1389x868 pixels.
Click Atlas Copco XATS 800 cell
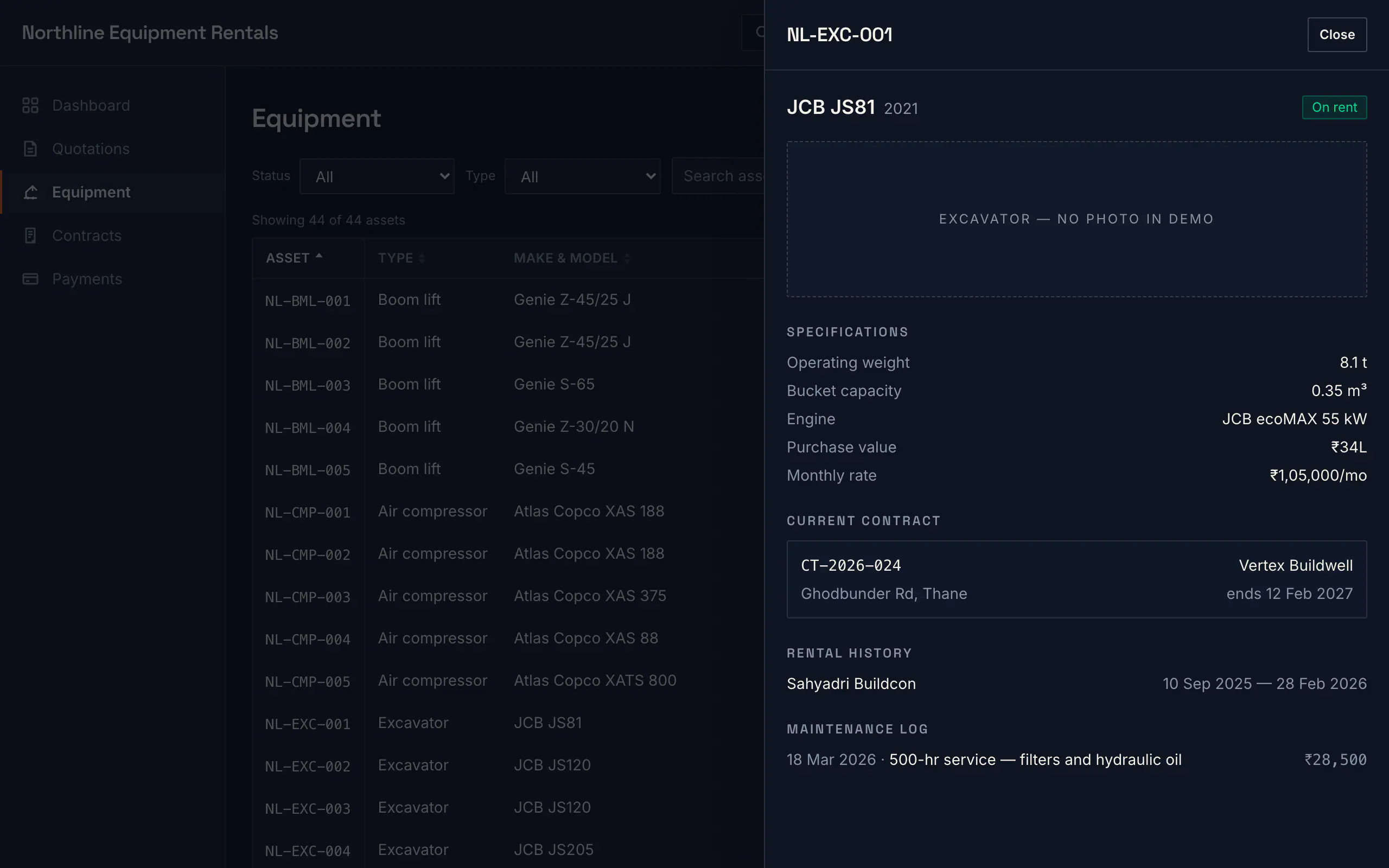595,681
